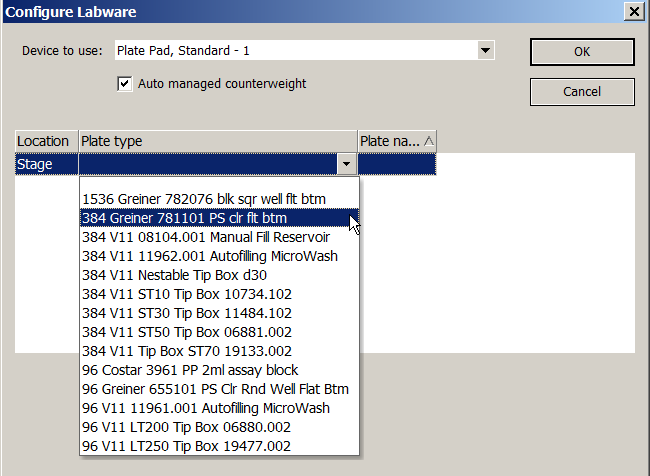Select 384 V11 ST30 Tip Box 11484.102
The height and width of the screenshot is (476, 650).
click(x=186, y=313)
